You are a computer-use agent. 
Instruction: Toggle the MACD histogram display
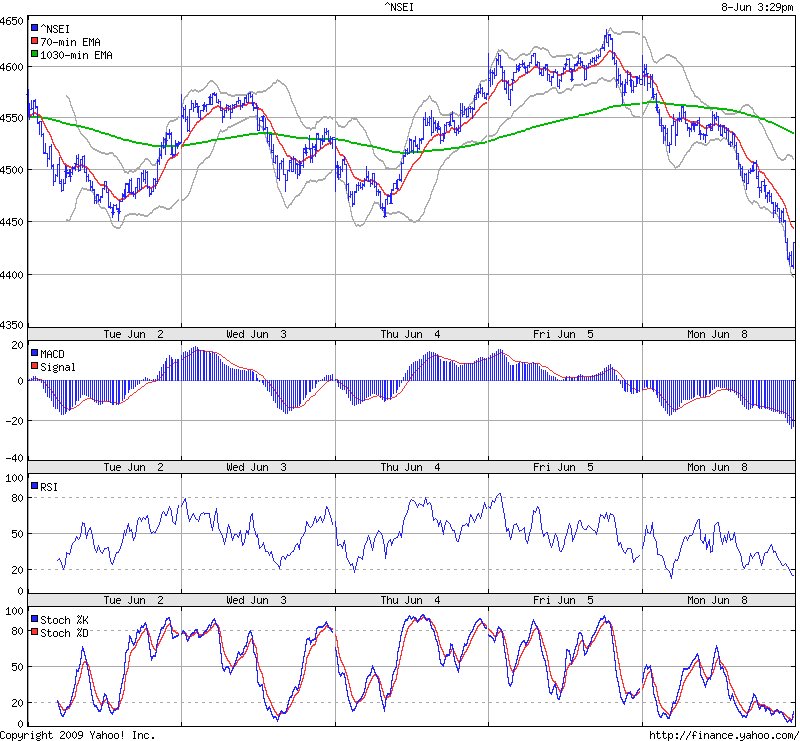[x=34, y=353]
